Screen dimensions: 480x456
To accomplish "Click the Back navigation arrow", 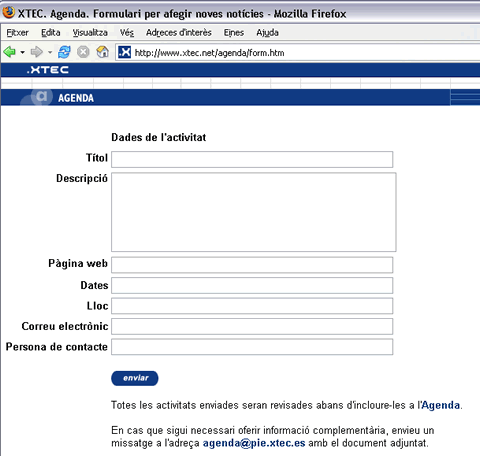I will 9,52.
